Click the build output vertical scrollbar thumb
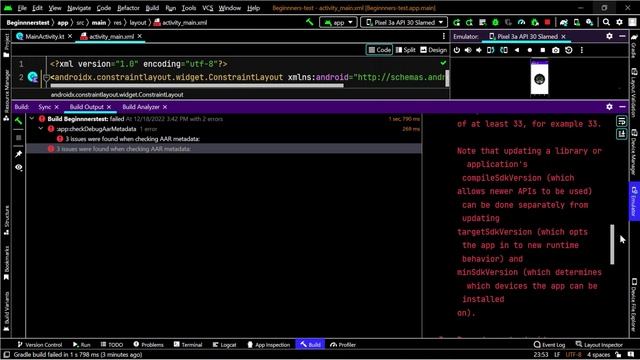640x360 pixels. (x=612, y=244)
